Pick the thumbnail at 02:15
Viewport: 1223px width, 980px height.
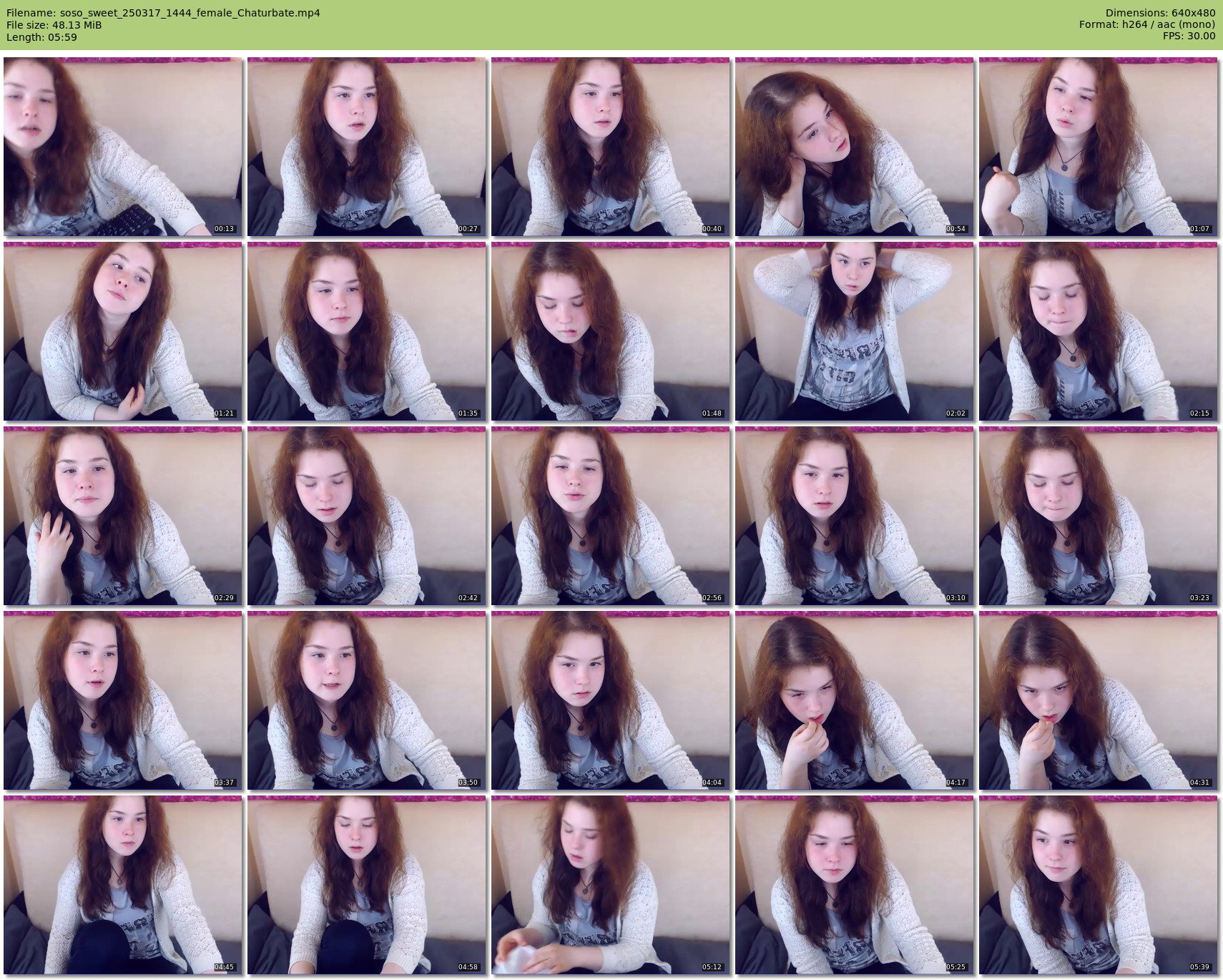click(x=1099, y=331)
